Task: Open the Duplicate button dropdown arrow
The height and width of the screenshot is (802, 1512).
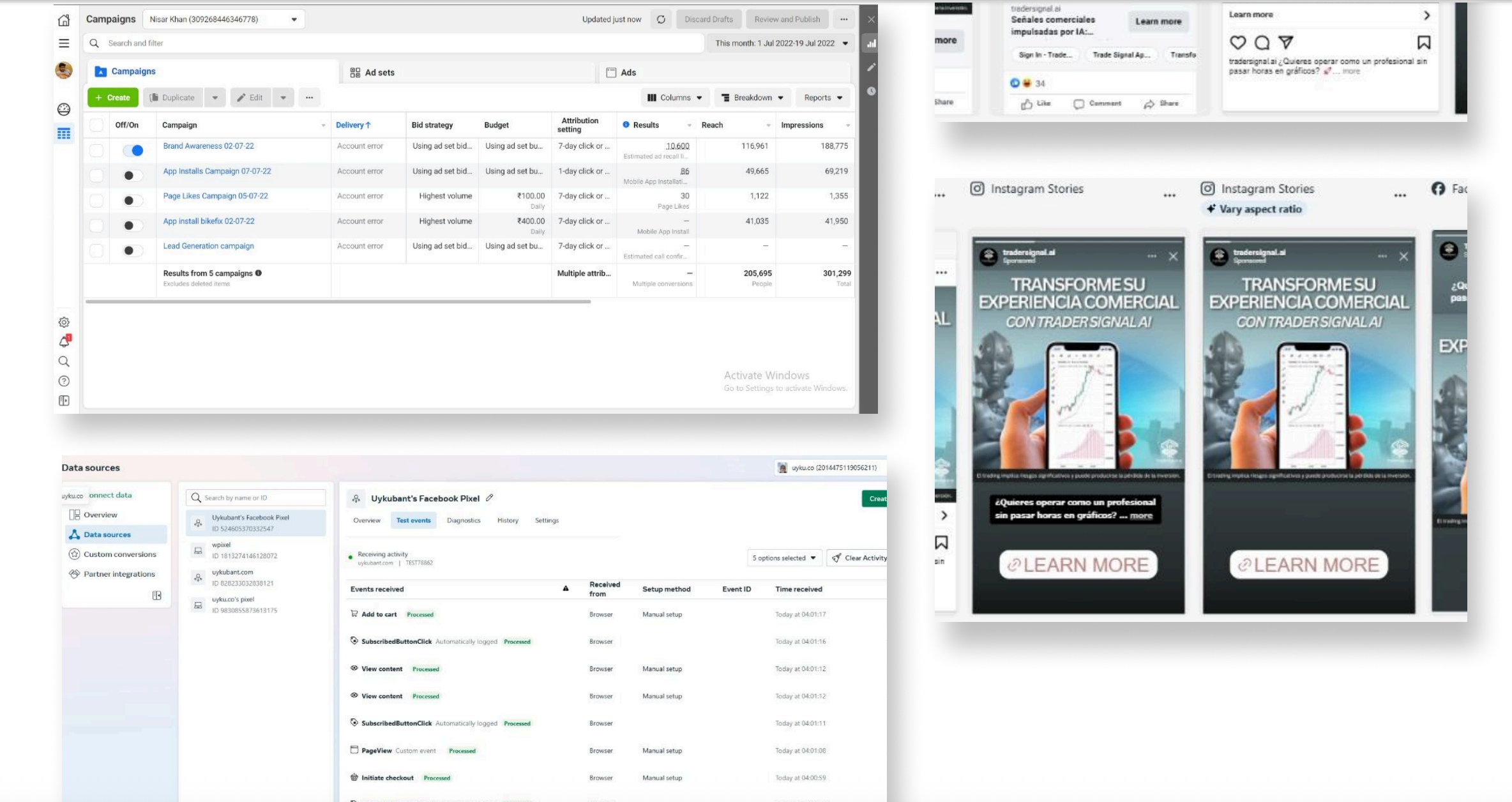Action: coord(215,98)
